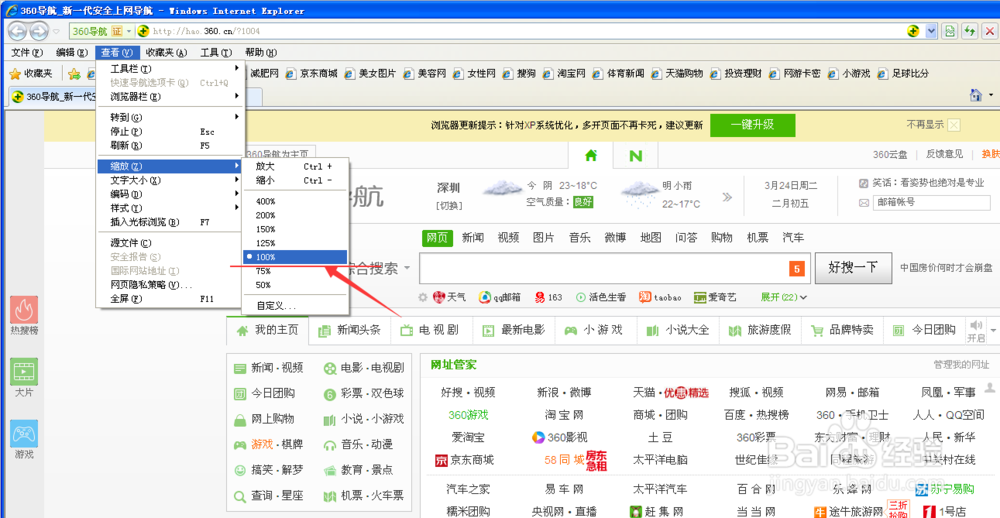Click the 邮箱帐号 input field
Viewport: 1000px width, 518px height.
pyautogui.click(x=932, y=202)
